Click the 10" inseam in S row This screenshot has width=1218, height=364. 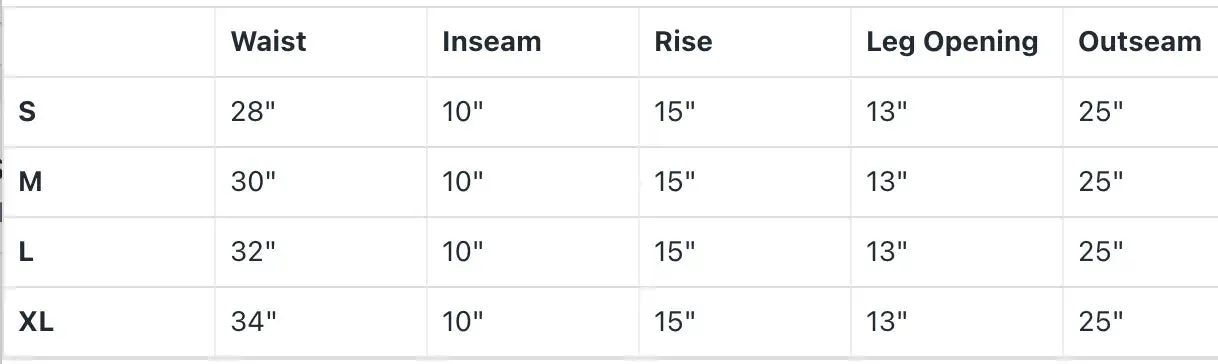click(463, 112)
